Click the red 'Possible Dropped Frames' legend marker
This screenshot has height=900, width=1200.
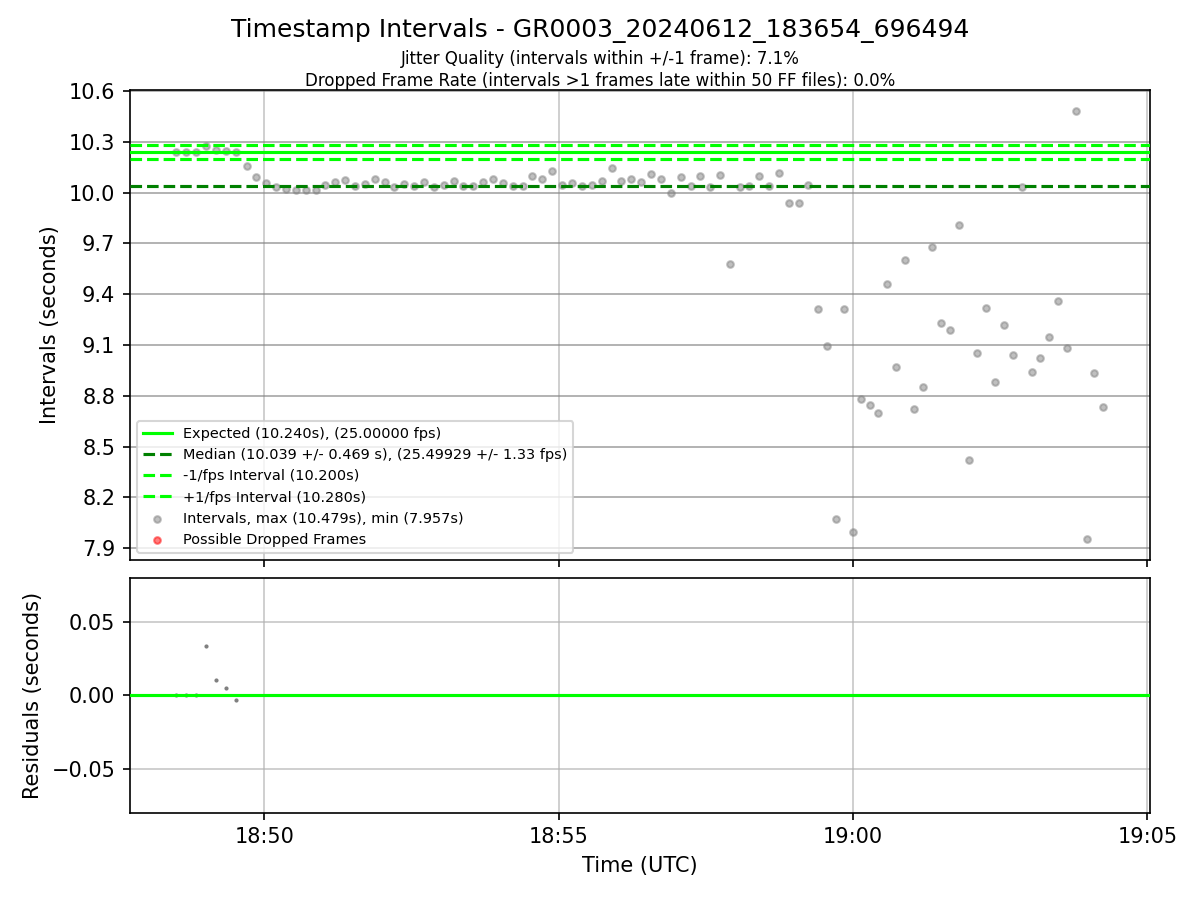coord(158,540)
